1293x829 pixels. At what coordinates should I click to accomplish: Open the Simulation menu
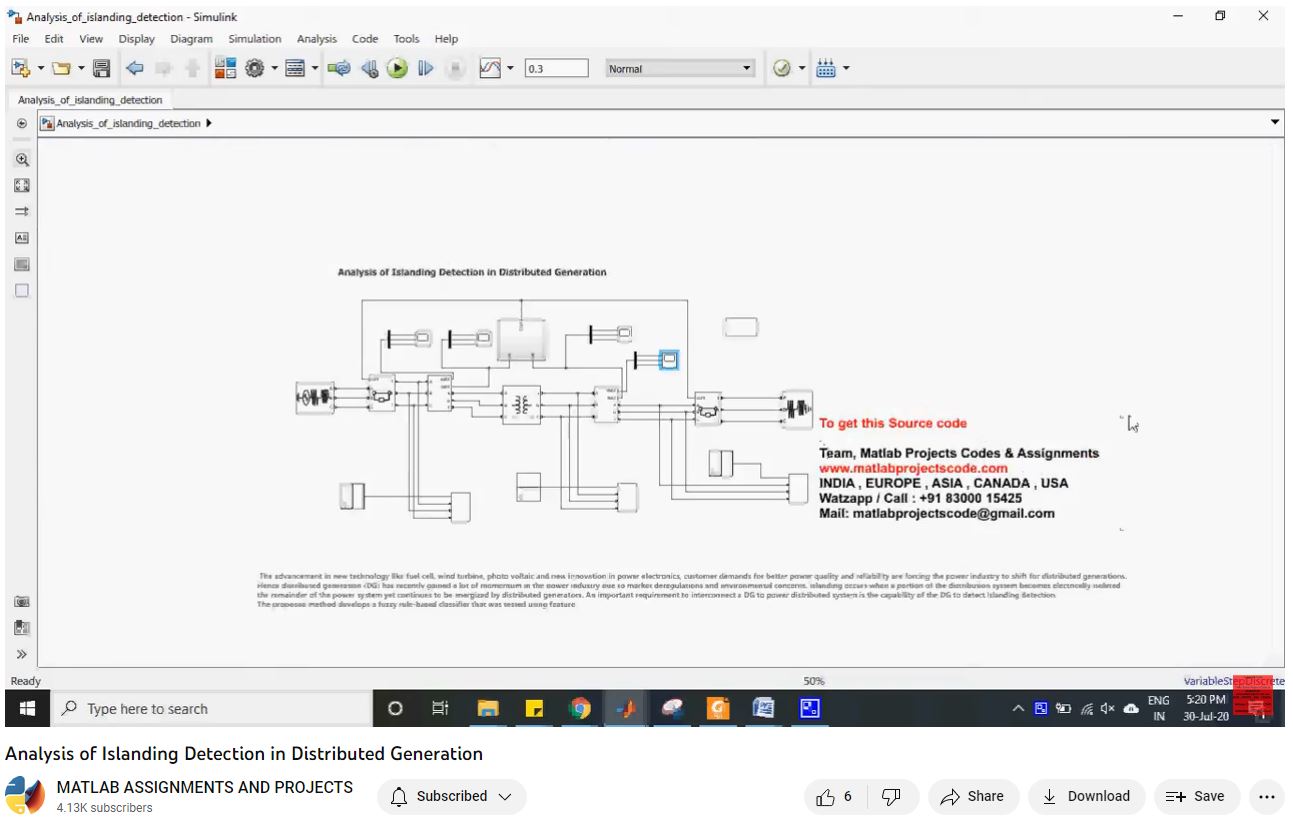click(255, 39)
